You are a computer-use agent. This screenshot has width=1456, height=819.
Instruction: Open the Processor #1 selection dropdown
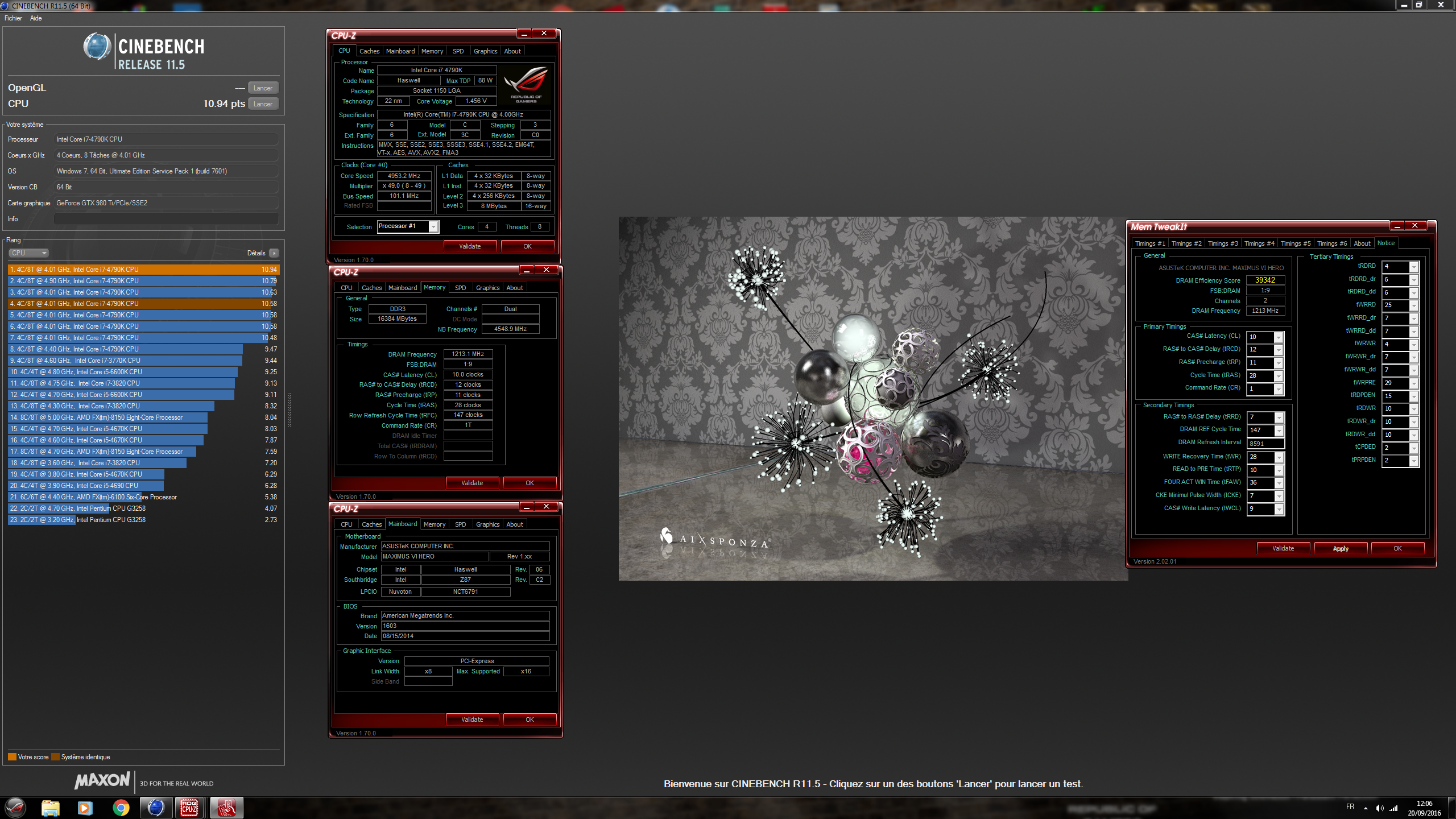click(433, 227)
